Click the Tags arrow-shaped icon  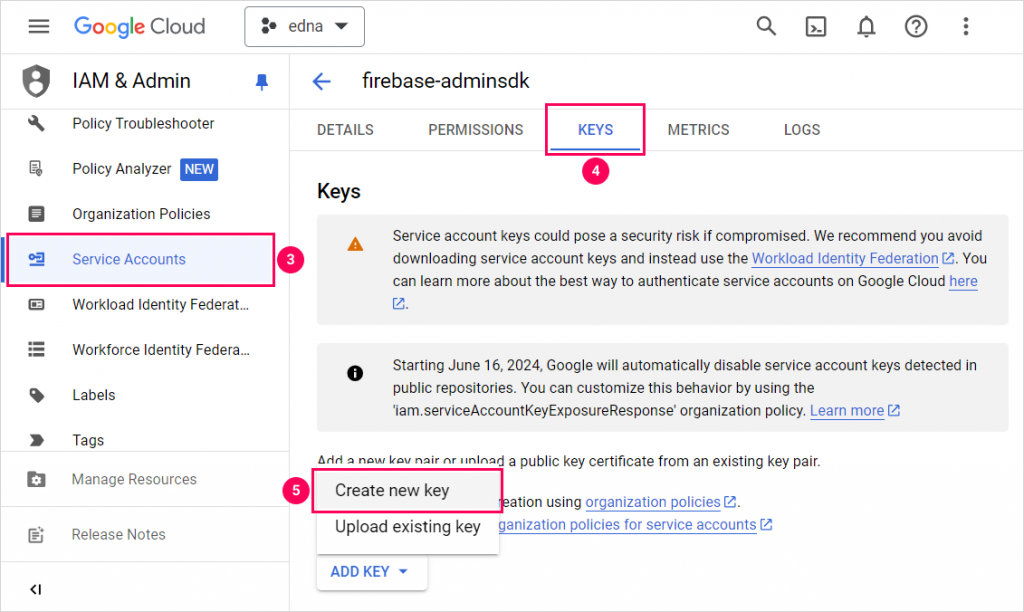[37, 440]
